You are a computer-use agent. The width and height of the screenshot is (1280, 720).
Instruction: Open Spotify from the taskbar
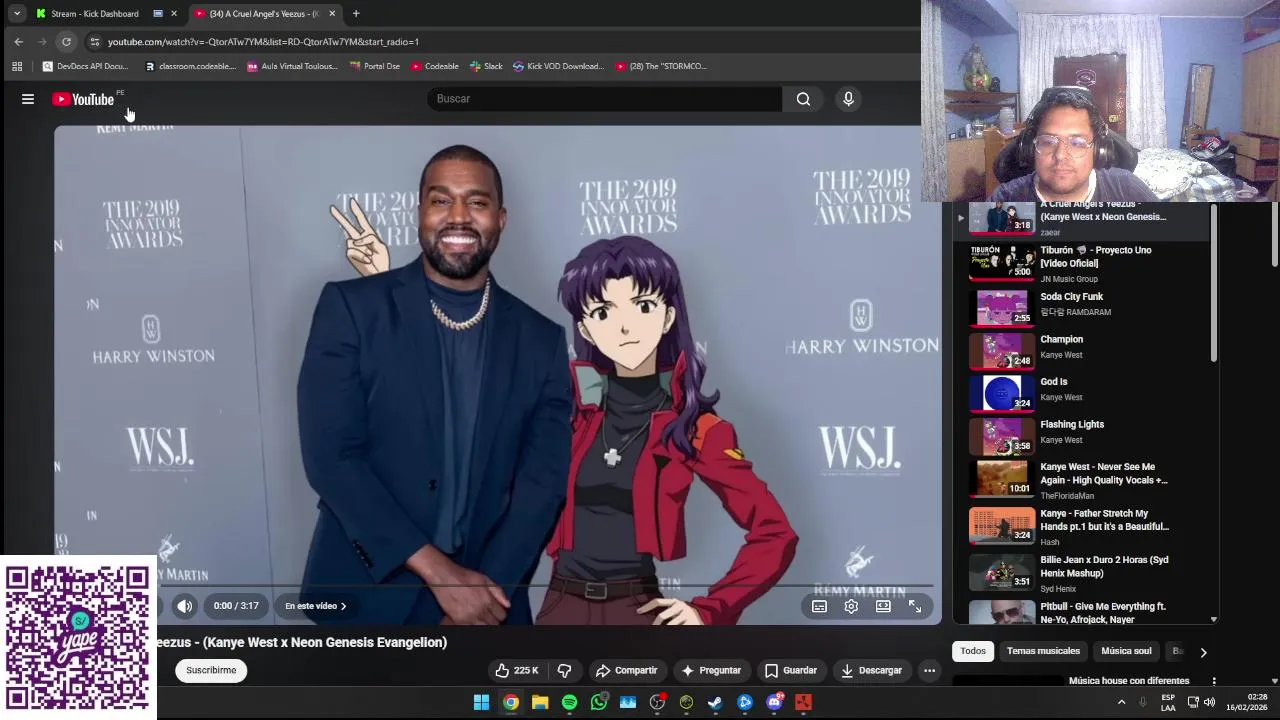(569, 703)
